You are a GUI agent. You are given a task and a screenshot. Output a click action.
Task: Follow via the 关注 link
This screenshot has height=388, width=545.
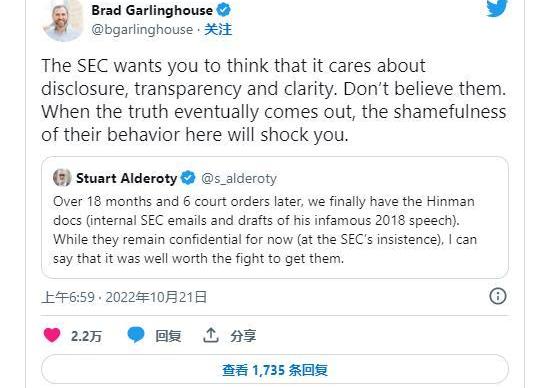[x=218, y=30]
